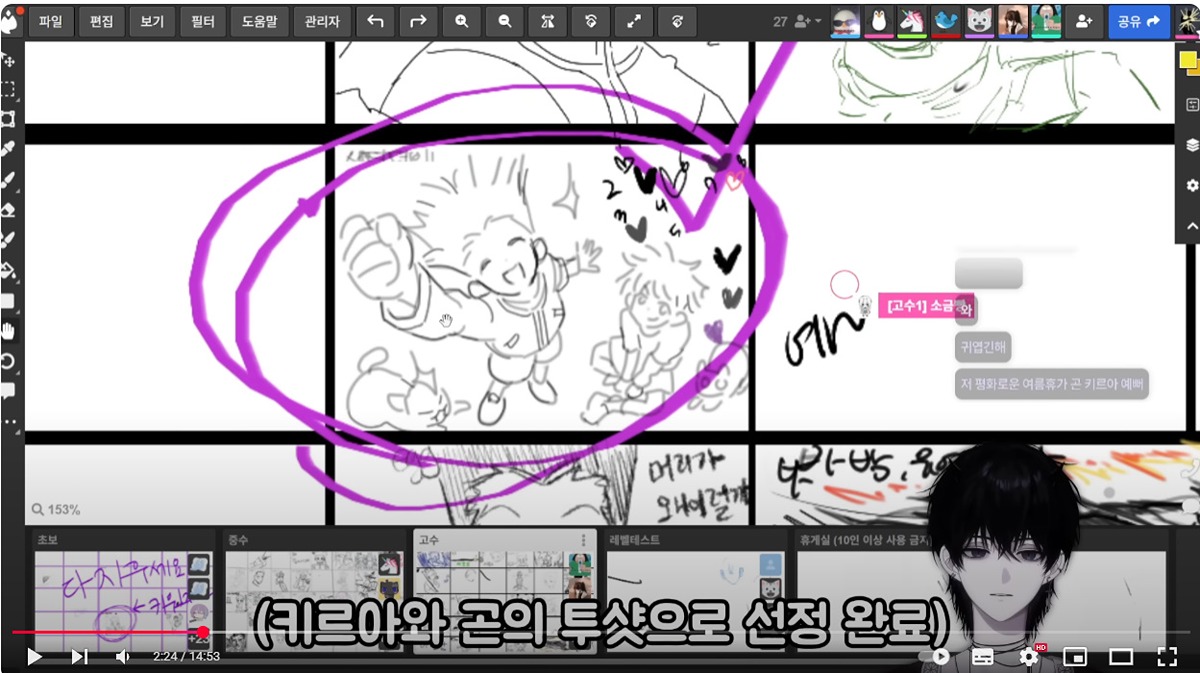Viewport: 1200px width, 673px height.
Task: Click the Redo arrow button
Action: pyautogui.click(x=418, y=21)
